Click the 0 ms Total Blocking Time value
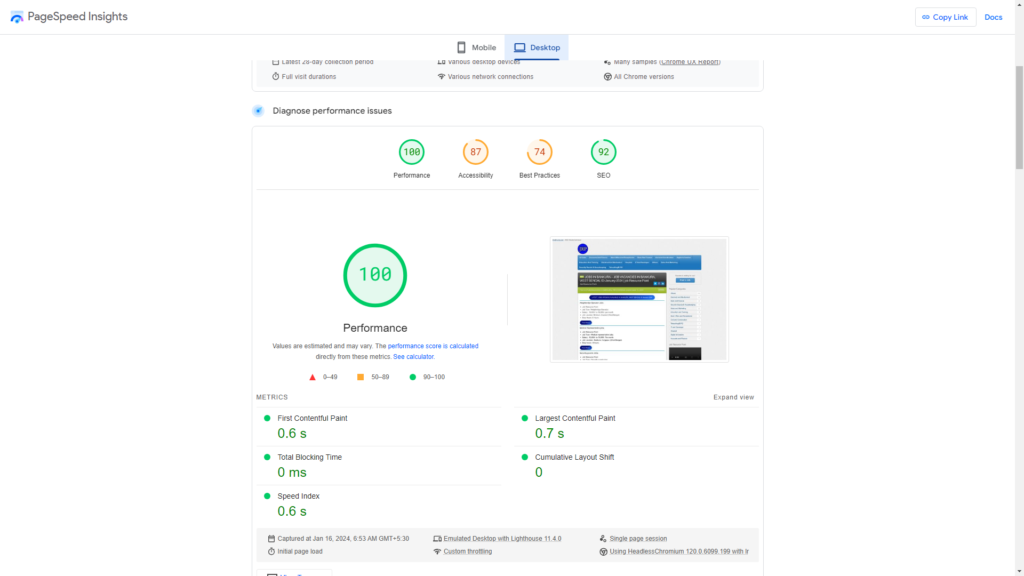 pos(292,472)
